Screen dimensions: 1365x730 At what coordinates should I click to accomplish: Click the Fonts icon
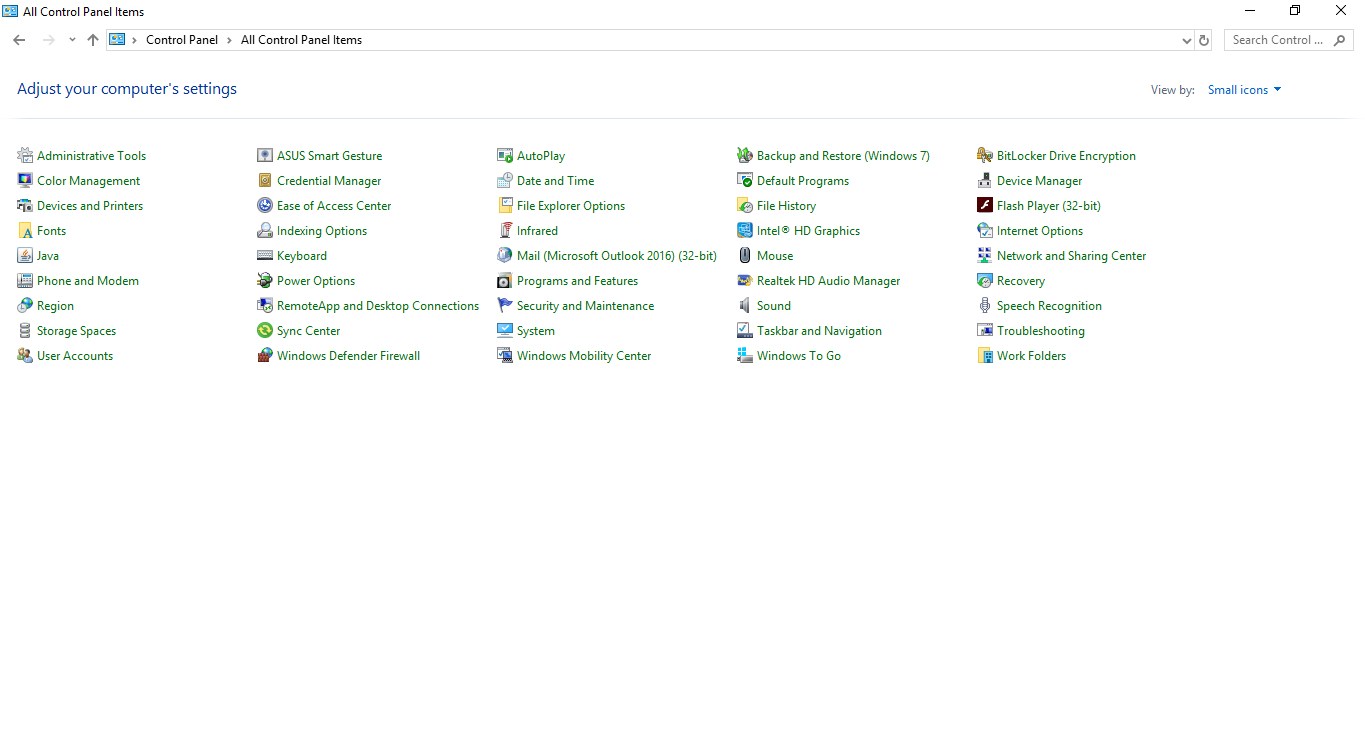pyautogui.click(x=25, y=230)
